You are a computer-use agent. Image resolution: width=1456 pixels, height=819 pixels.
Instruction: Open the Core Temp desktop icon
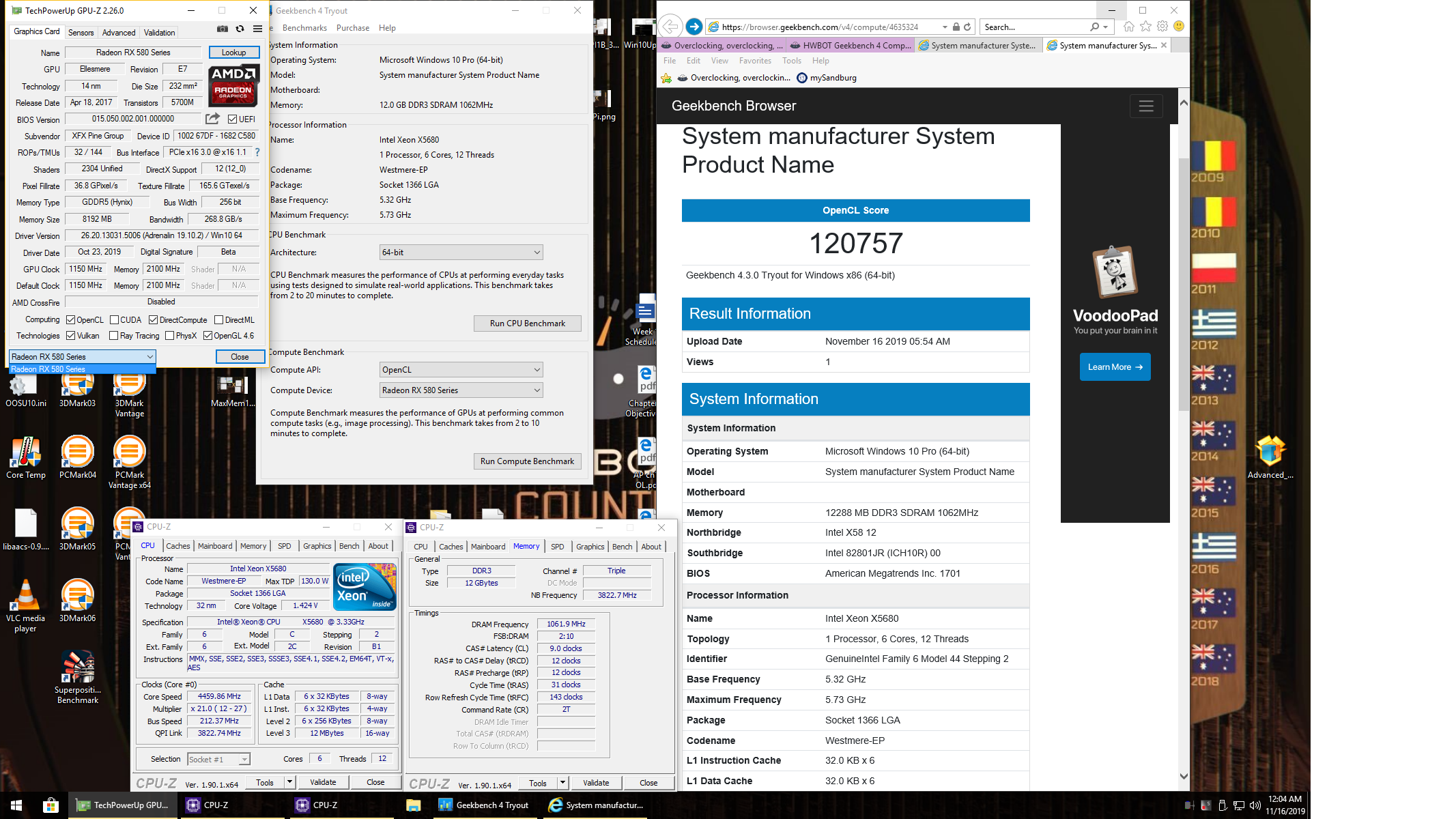tap(26, 458)
